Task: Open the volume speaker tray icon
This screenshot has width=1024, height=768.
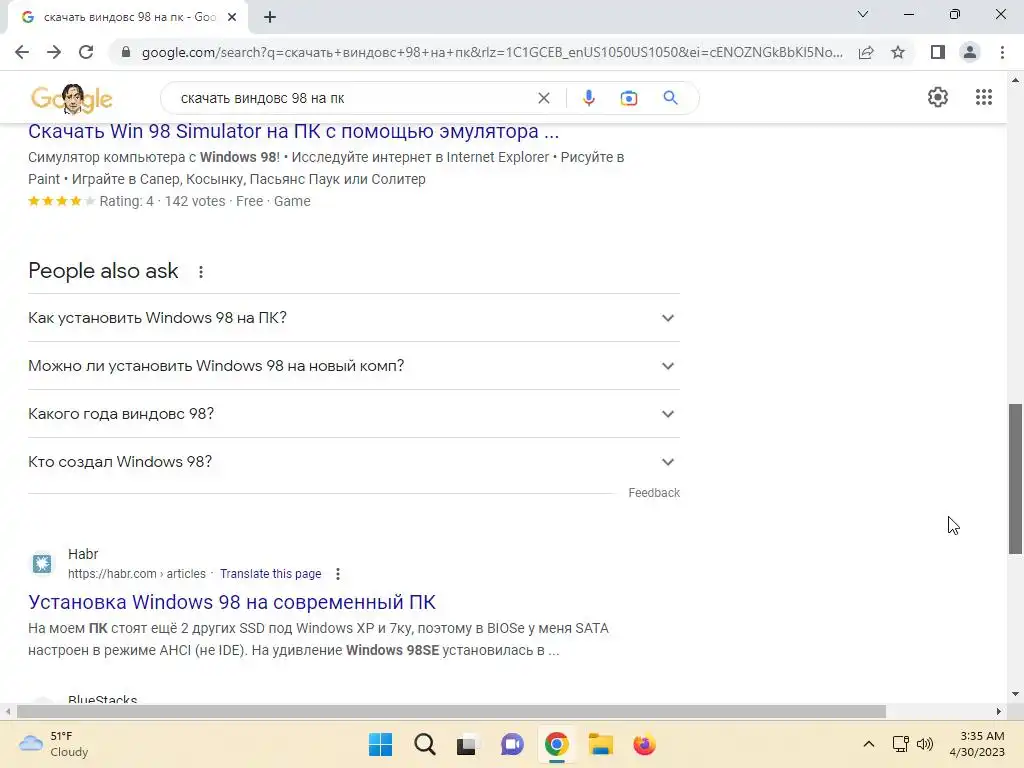Action: click(x=925, y=744)
